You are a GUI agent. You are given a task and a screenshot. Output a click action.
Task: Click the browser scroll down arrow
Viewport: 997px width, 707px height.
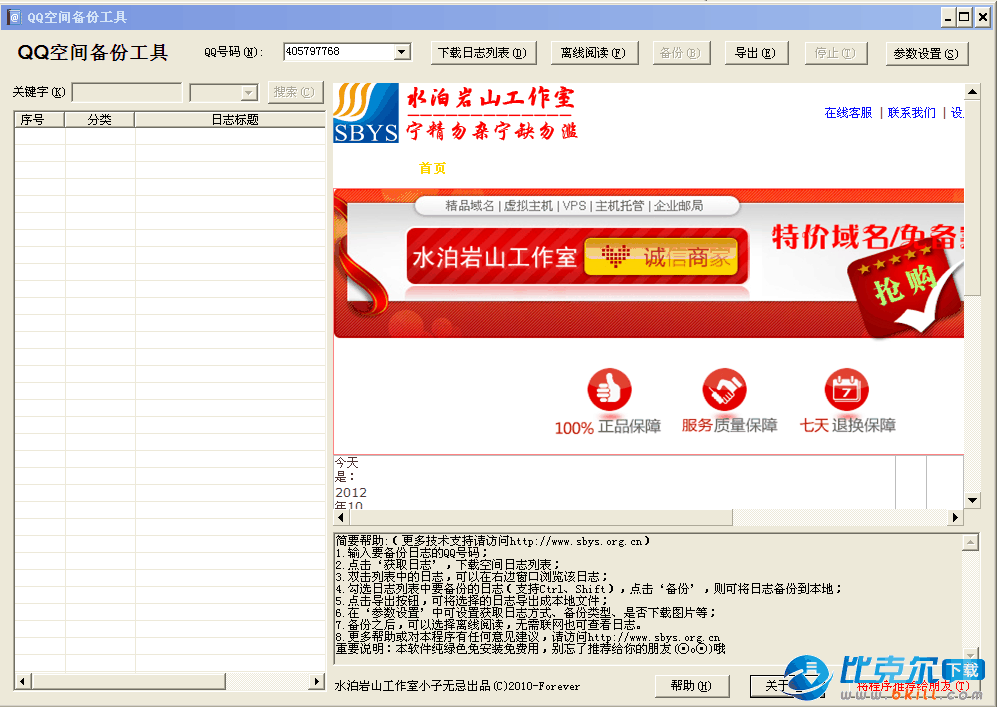(972, 500)
